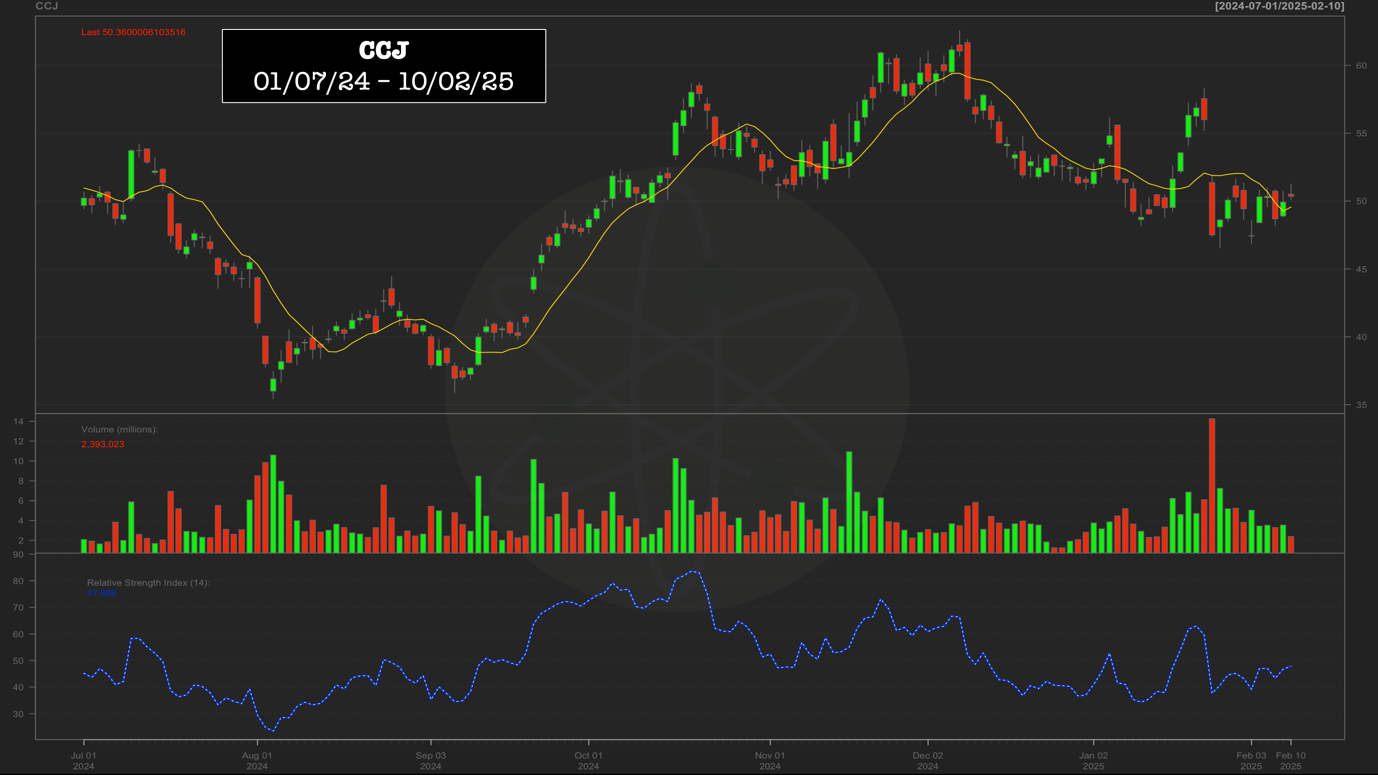Click the blue '47.898' RSI value

click(101, 593)
